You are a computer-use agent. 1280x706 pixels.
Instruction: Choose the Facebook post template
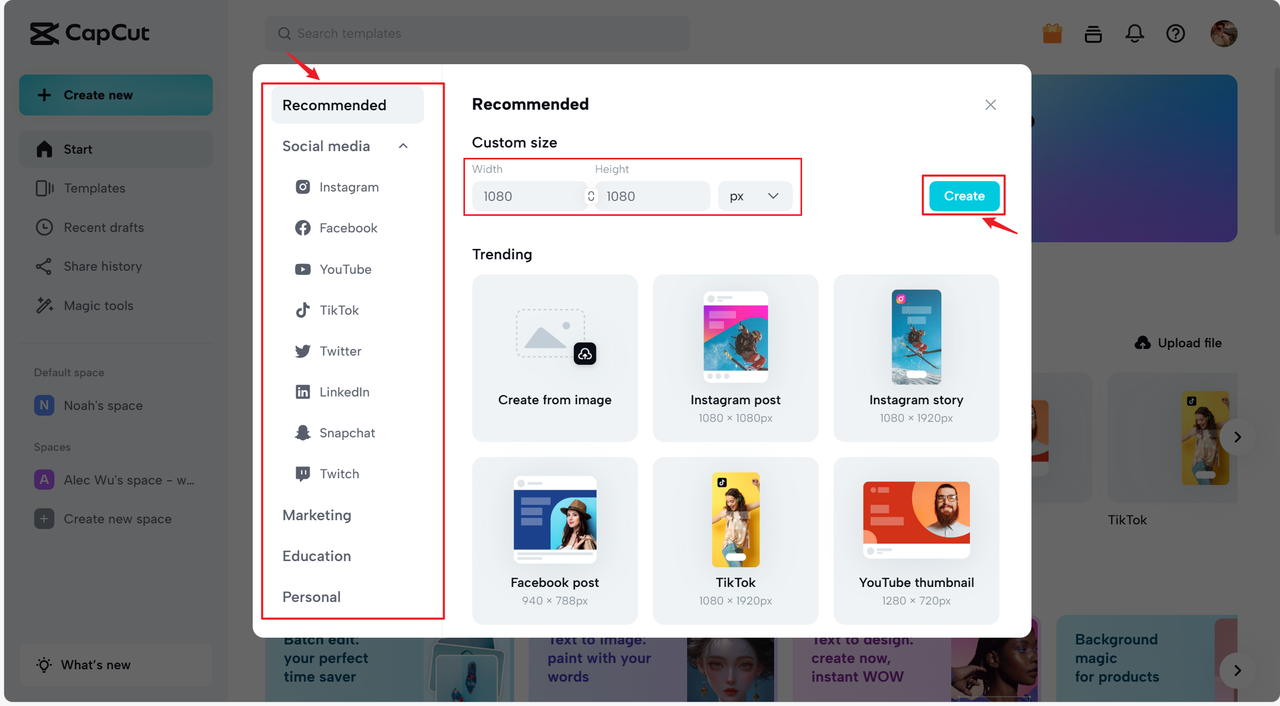555,541
